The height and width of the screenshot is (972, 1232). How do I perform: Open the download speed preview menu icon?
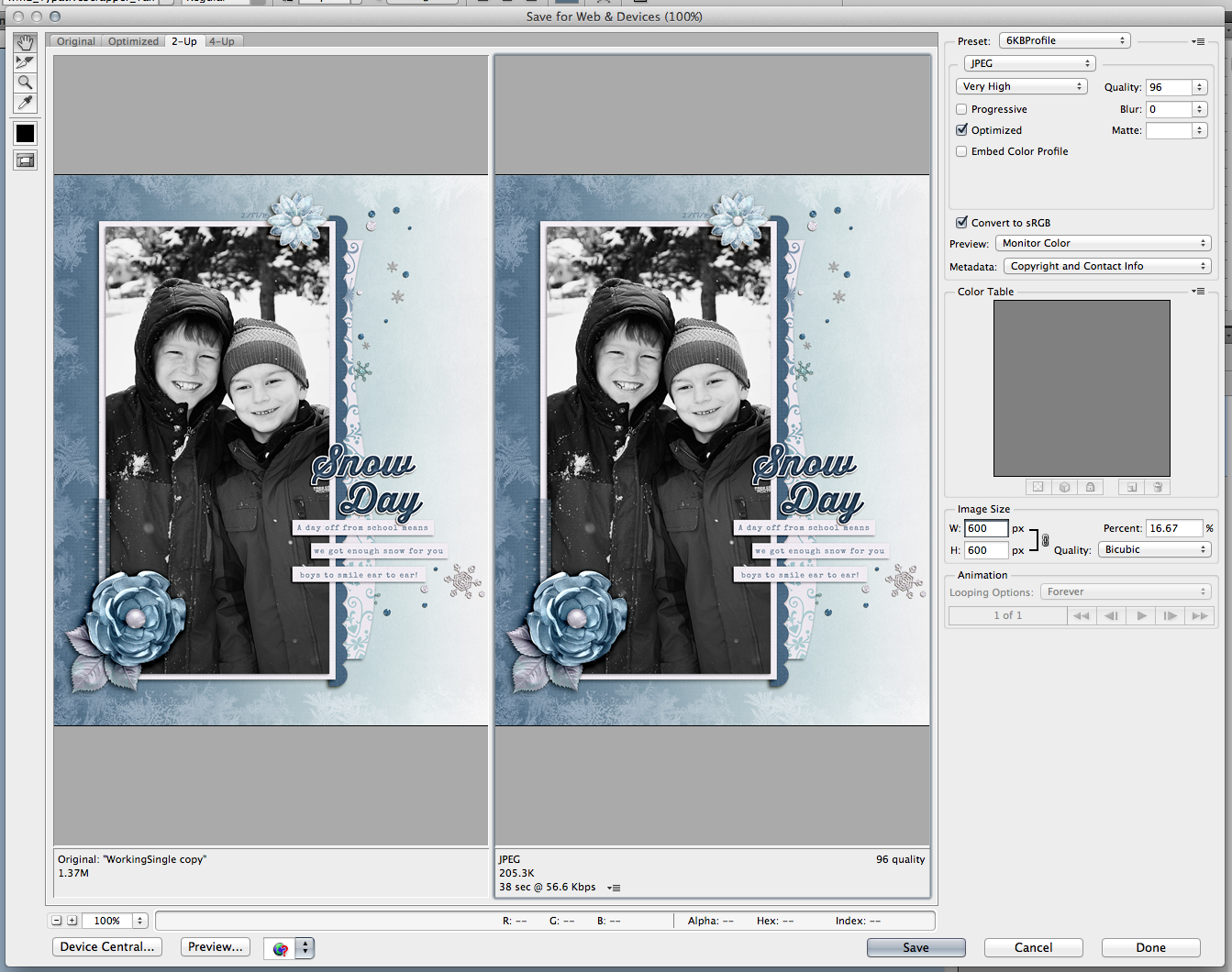point(615,888)
